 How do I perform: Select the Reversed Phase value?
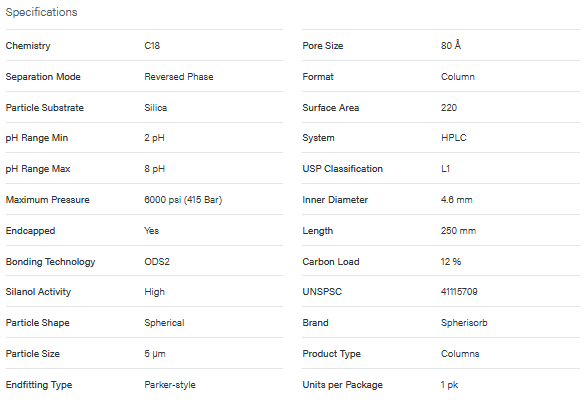coord(179,76)
